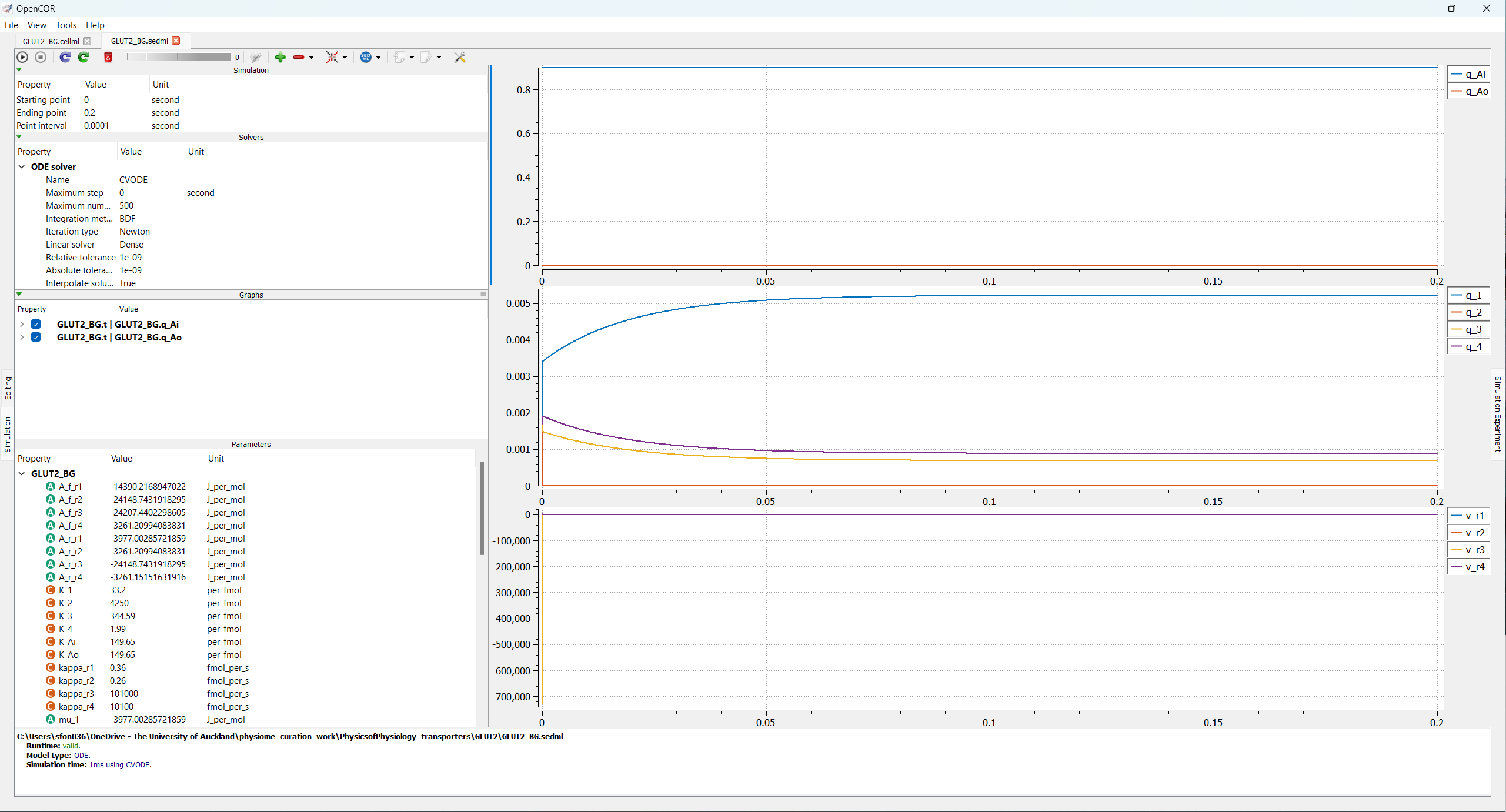Click the blue reset parameters icon

tap(65, 57)
